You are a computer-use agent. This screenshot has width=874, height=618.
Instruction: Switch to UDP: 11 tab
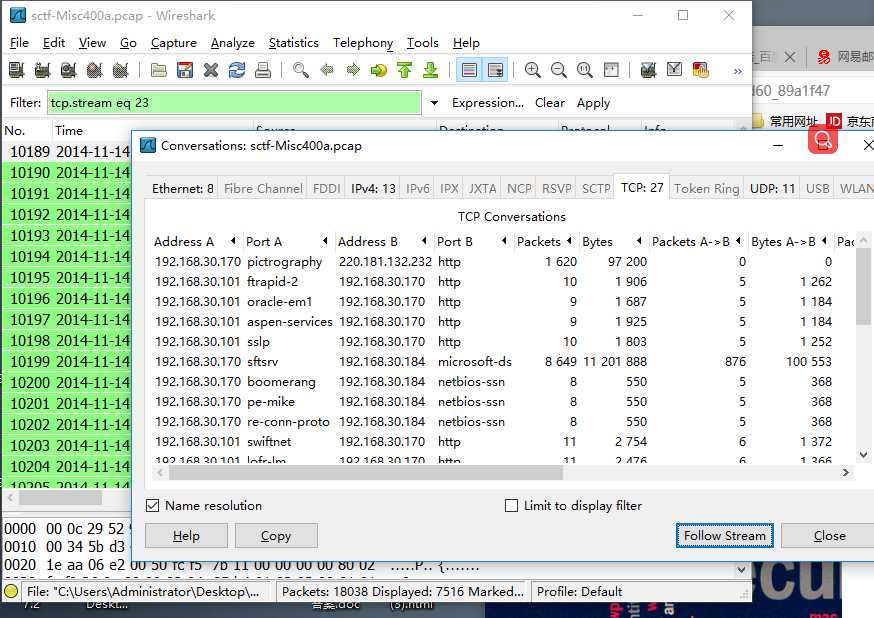772,188
